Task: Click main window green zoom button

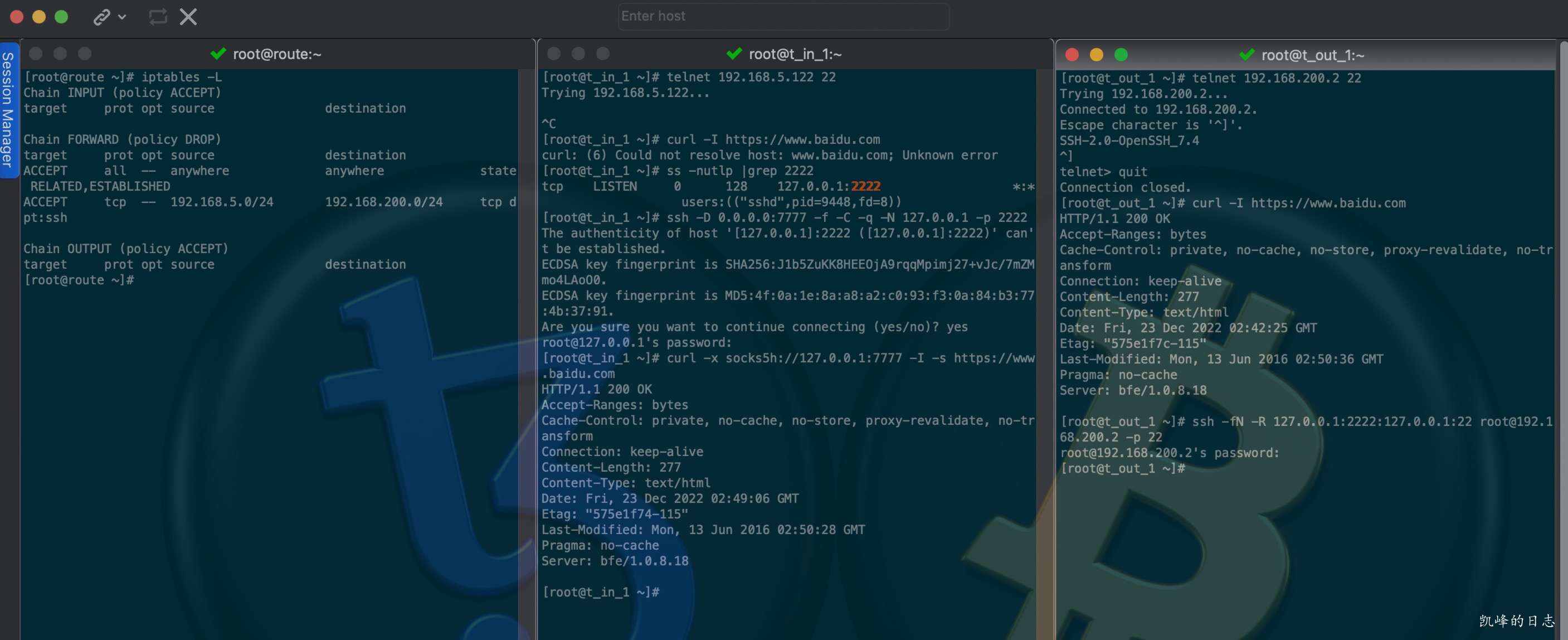Action: [61, 17]
